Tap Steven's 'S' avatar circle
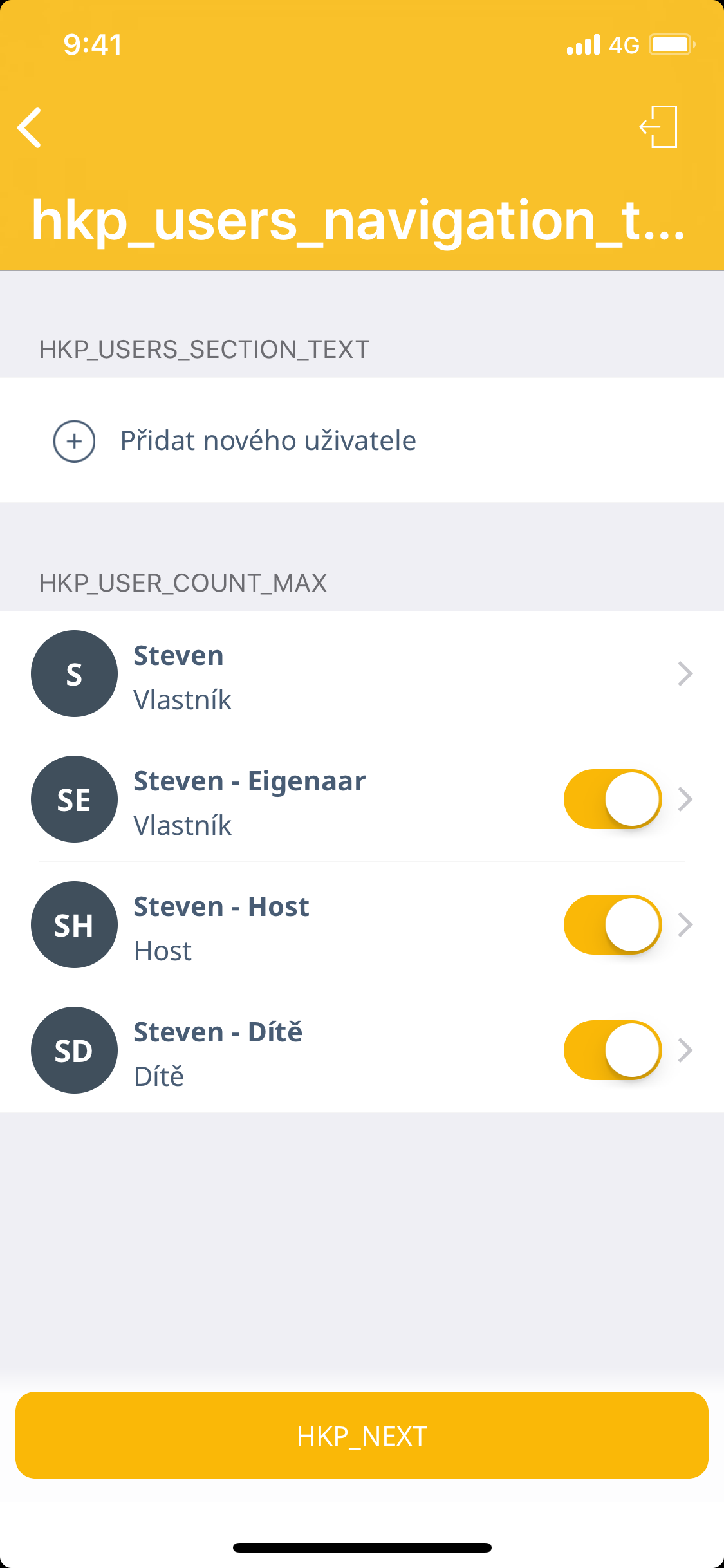The image size is (724, 1568). 74,673
